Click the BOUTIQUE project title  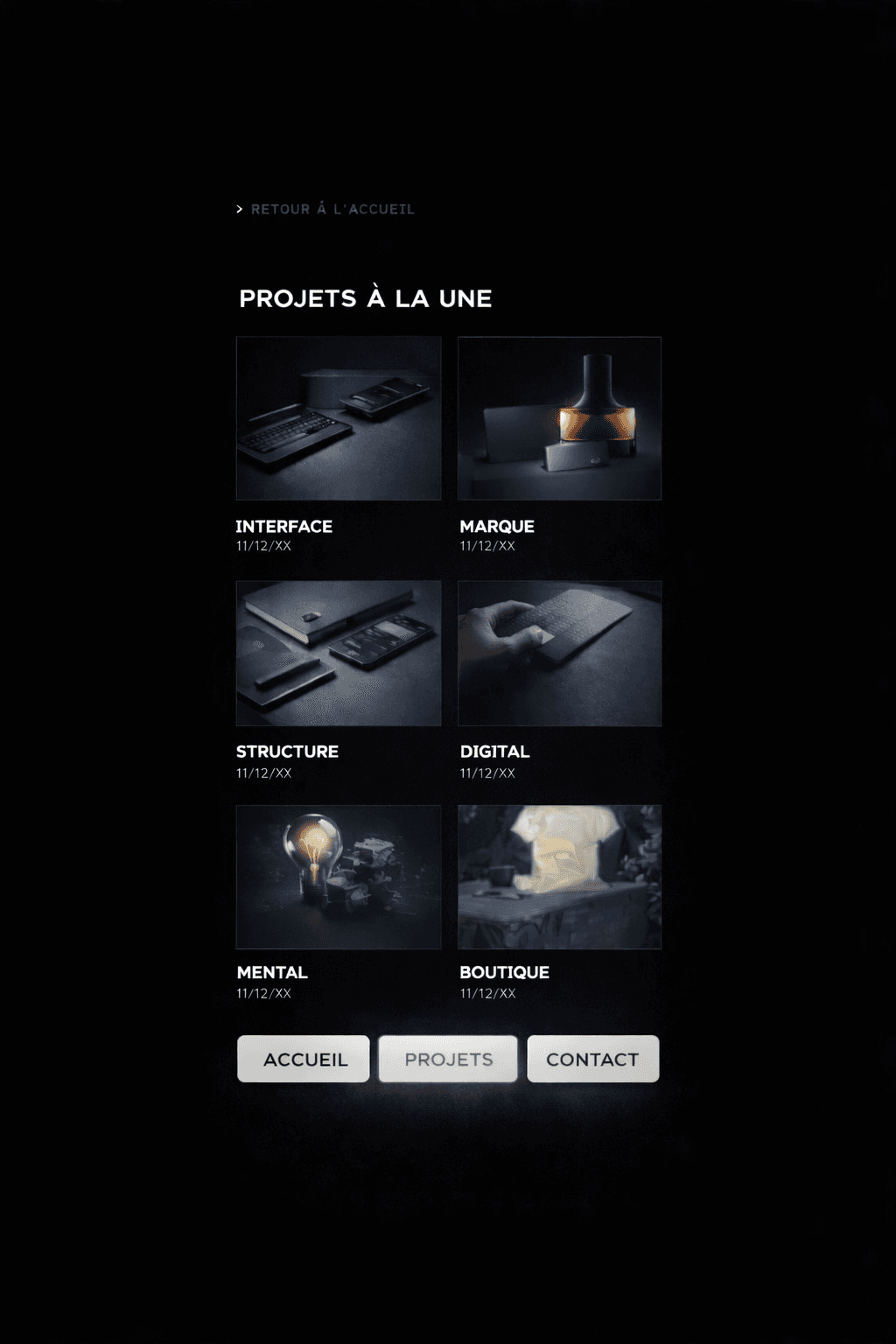coord(505,972)
